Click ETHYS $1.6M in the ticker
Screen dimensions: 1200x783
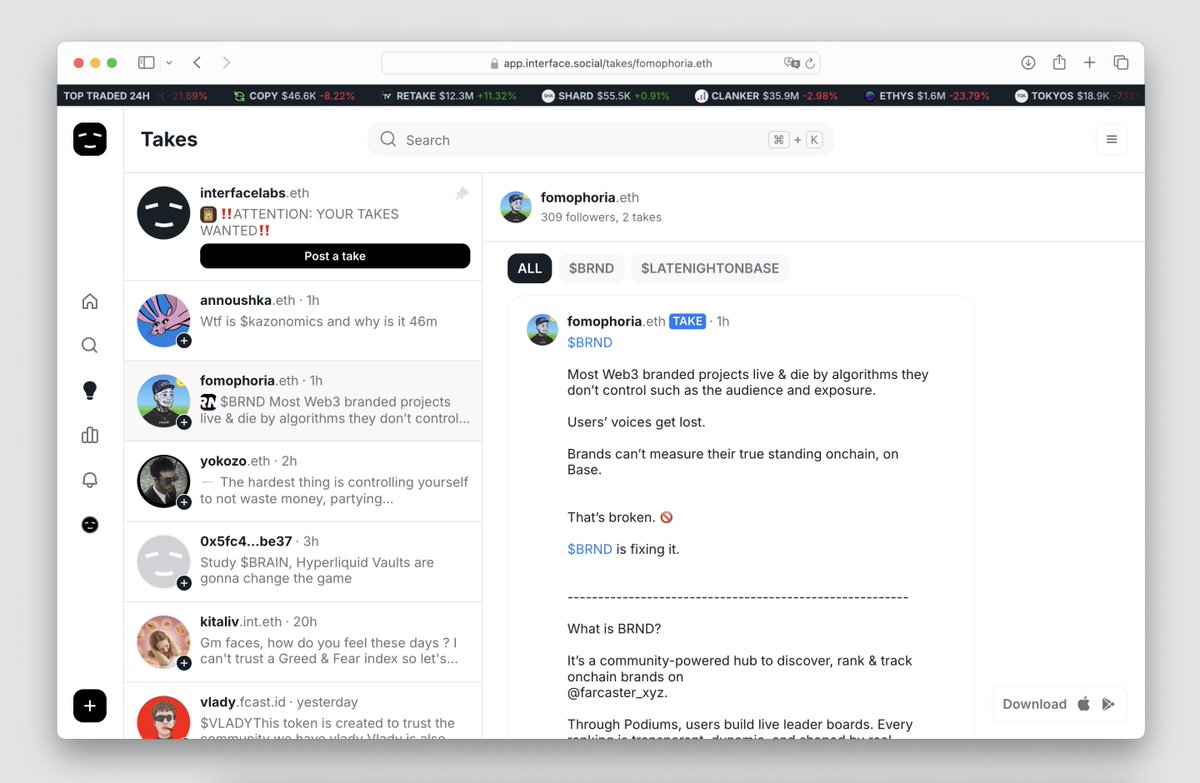point(927,96)
